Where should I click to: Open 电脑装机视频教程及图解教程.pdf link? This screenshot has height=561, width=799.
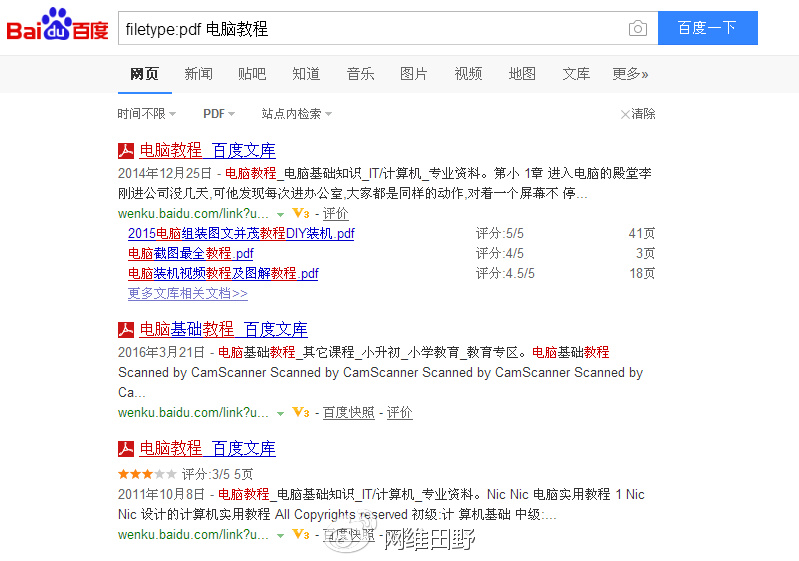[223, 274]
